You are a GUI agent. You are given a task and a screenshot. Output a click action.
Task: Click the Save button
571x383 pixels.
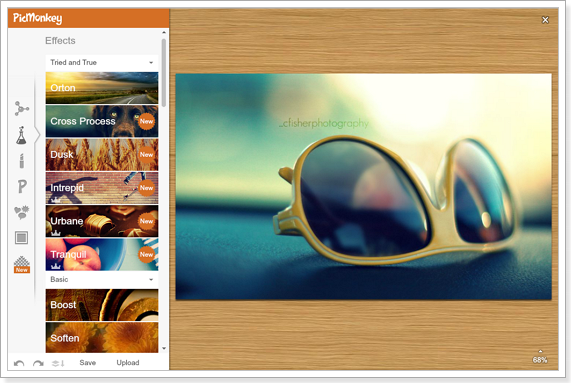coord(88,363)
